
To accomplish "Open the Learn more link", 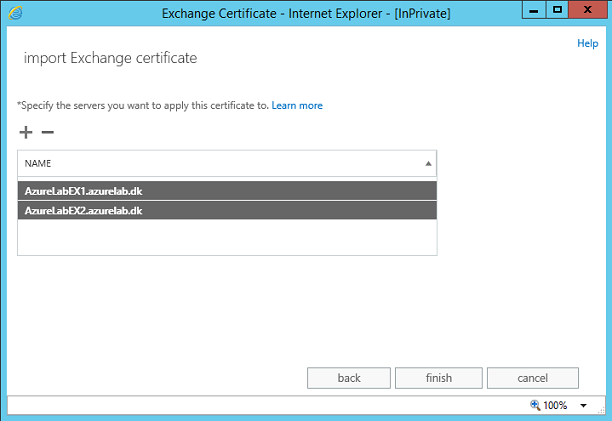I will 297,105.
